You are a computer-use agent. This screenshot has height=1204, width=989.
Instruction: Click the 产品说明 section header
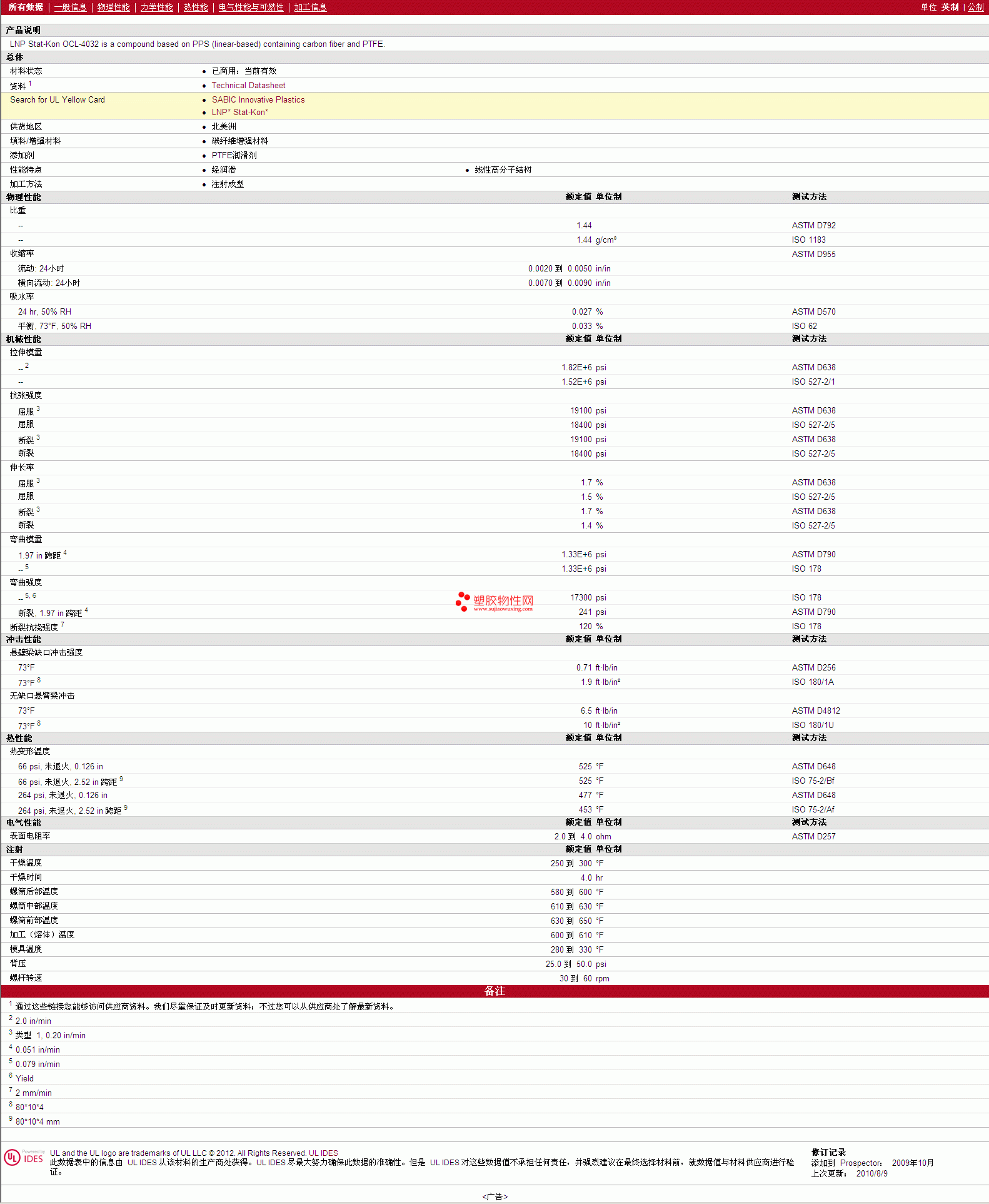coord(23,30)
